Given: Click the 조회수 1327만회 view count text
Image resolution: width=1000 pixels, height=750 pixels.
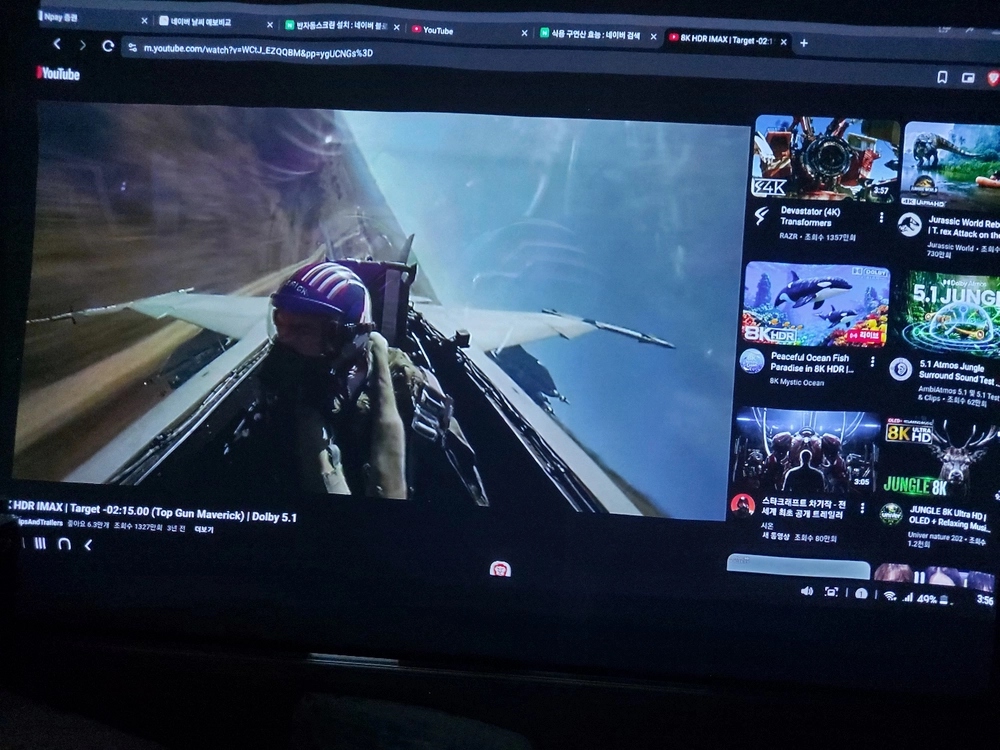Looking at the screenshot, I should [137, 527].
